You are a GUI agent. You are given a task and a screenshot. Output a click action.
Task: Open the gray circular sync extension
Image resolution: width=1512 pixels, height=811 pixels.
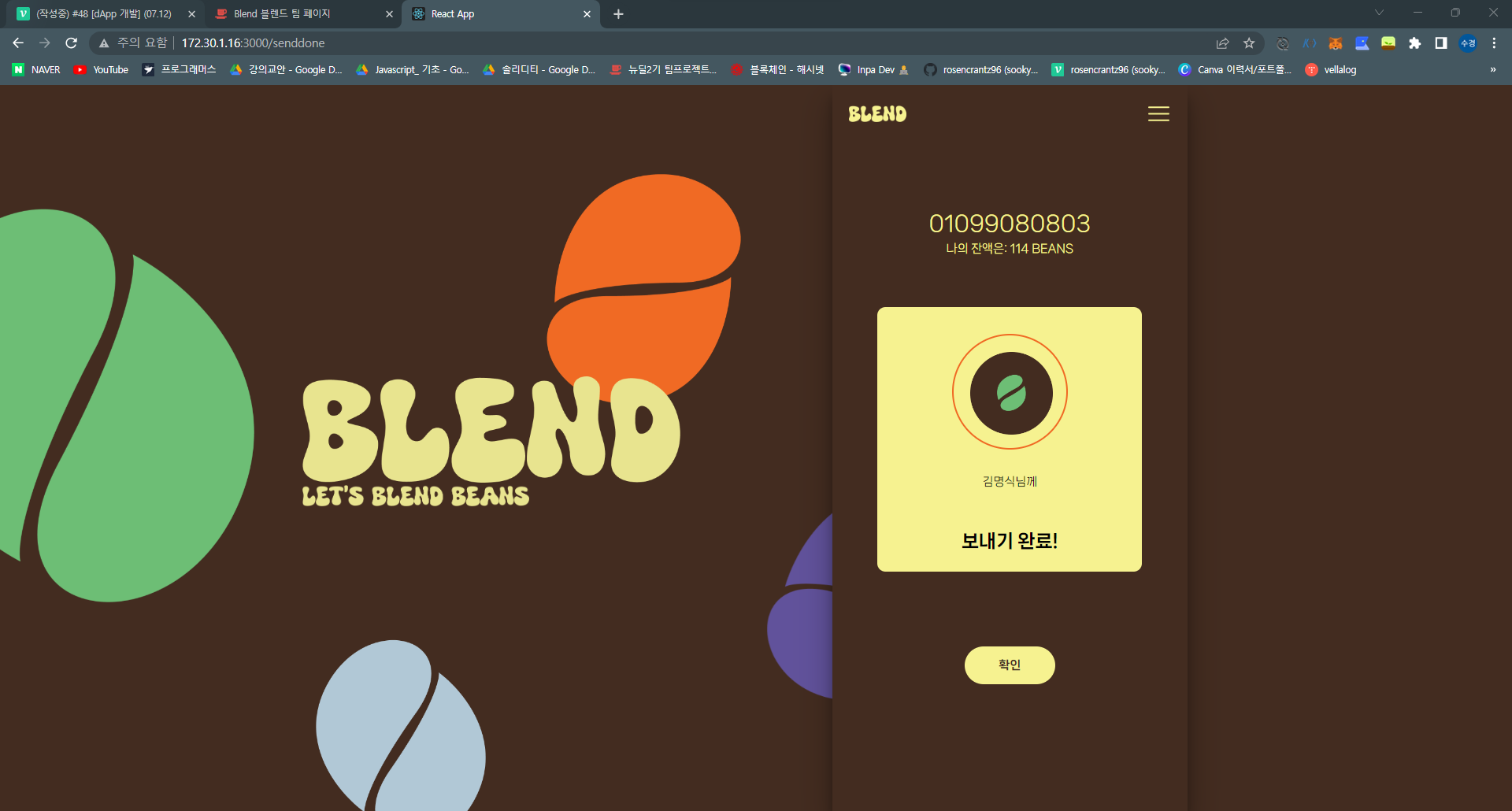(1282, 43)
